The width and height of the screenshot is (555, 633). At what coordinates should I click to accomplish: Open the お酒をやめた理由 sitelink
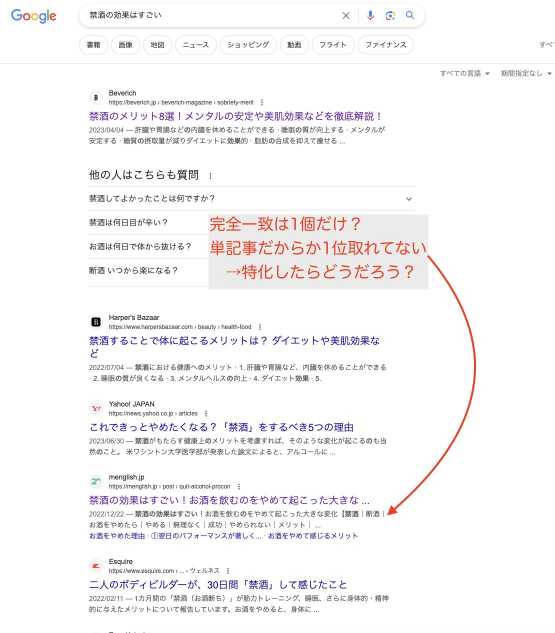click(x=117, y=536)
